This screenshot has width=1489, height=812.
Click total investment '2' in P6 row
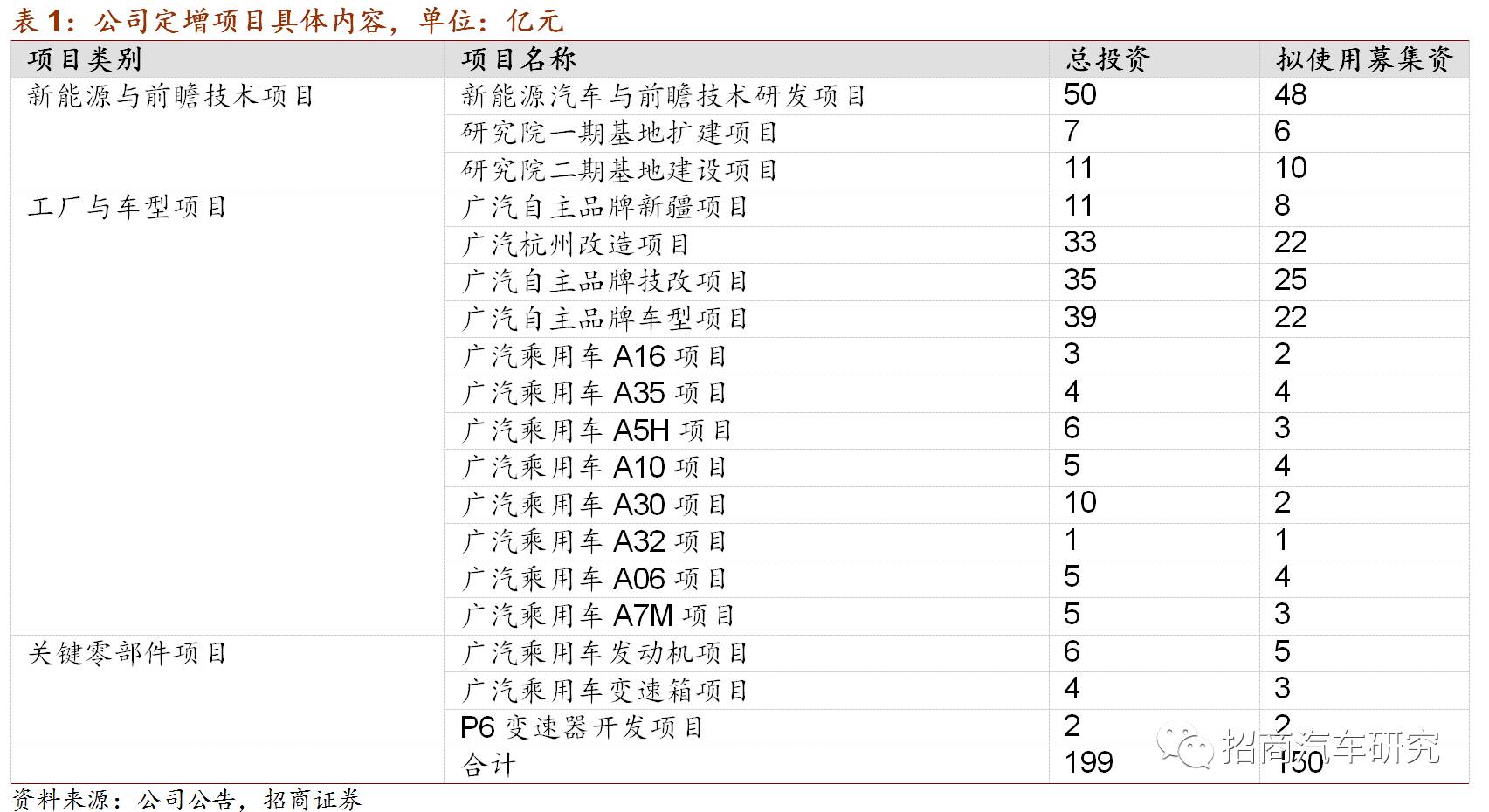pyautogui.click(x=1072, y=726)
